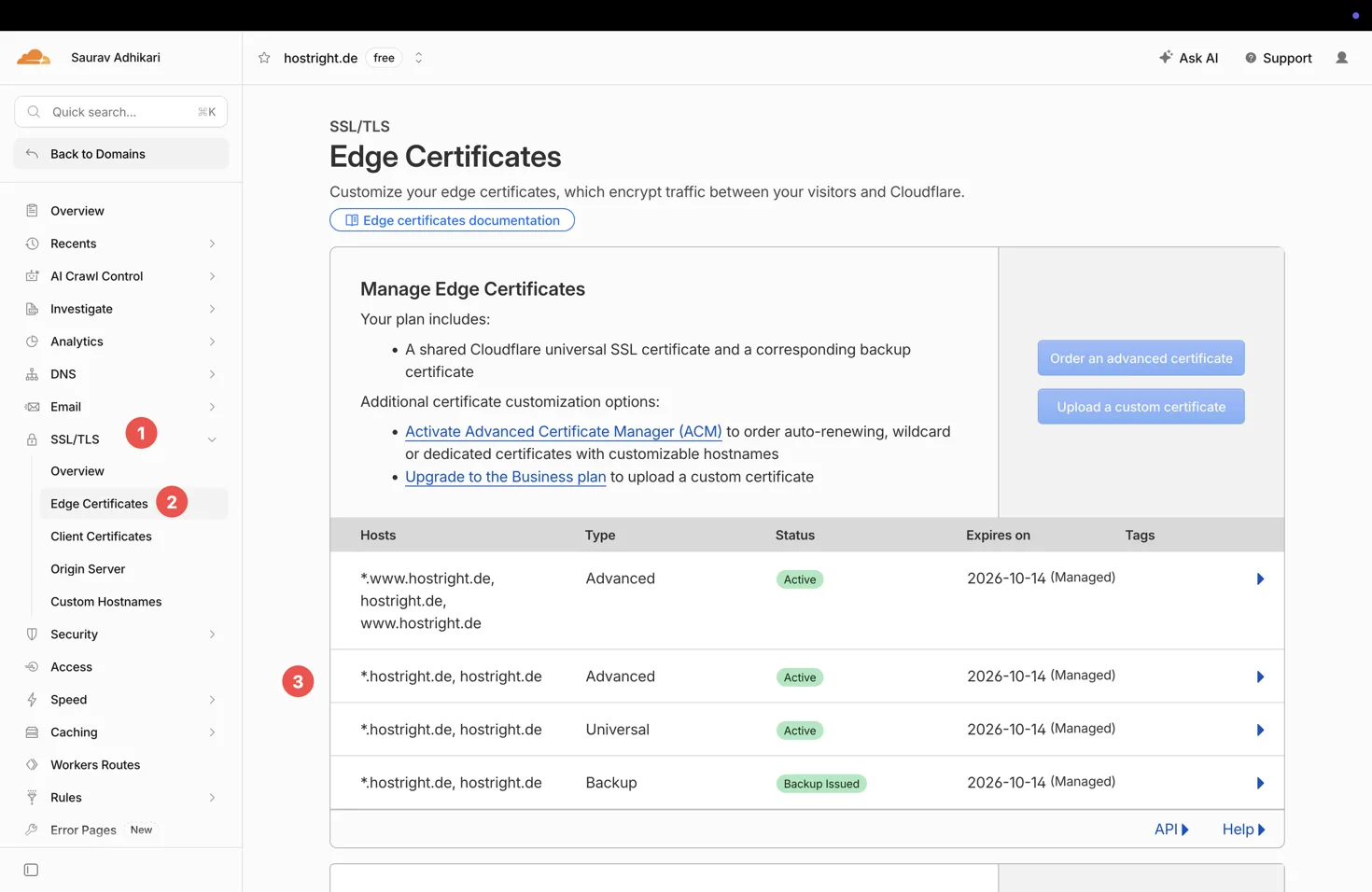Click the Recents clock icon

click(x=32, y=244)
